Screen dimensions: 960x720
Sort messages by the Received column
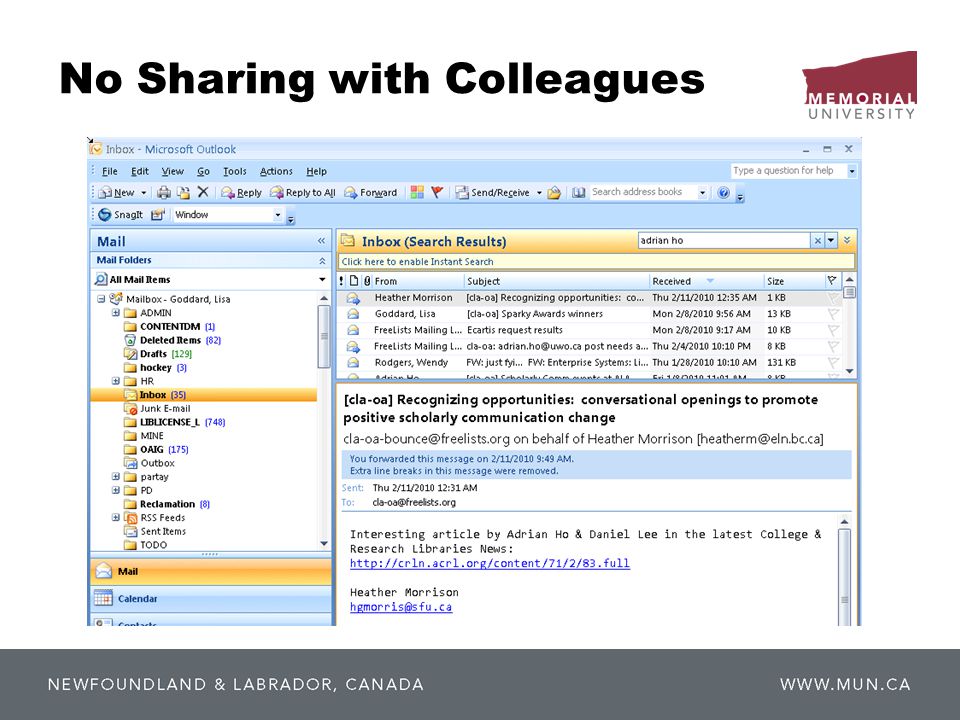tap(707, 281)
